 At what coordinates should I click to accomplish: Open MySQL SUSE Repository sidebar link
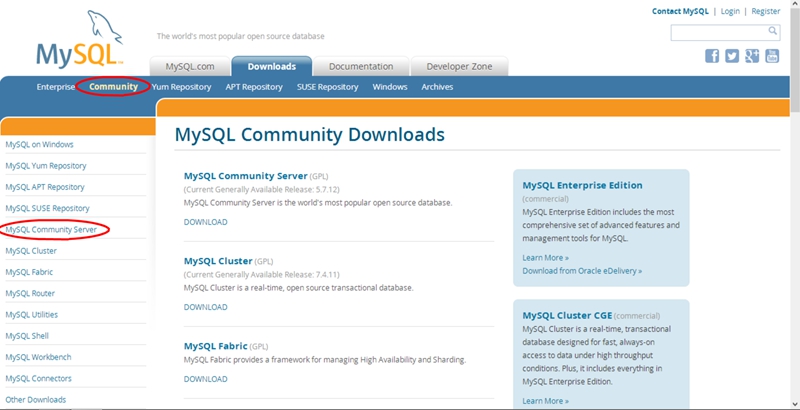[47, 209]
